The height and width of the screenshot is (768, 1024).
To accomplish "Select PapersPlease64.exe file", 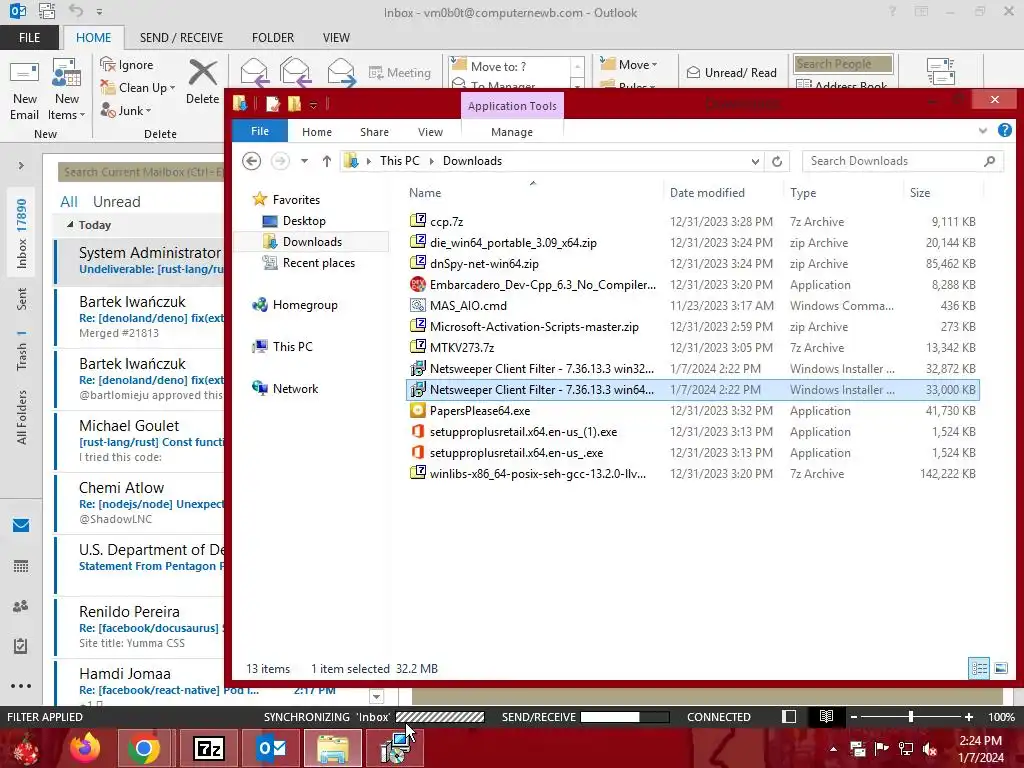I will pyautogui.click(x=692, y=411).
